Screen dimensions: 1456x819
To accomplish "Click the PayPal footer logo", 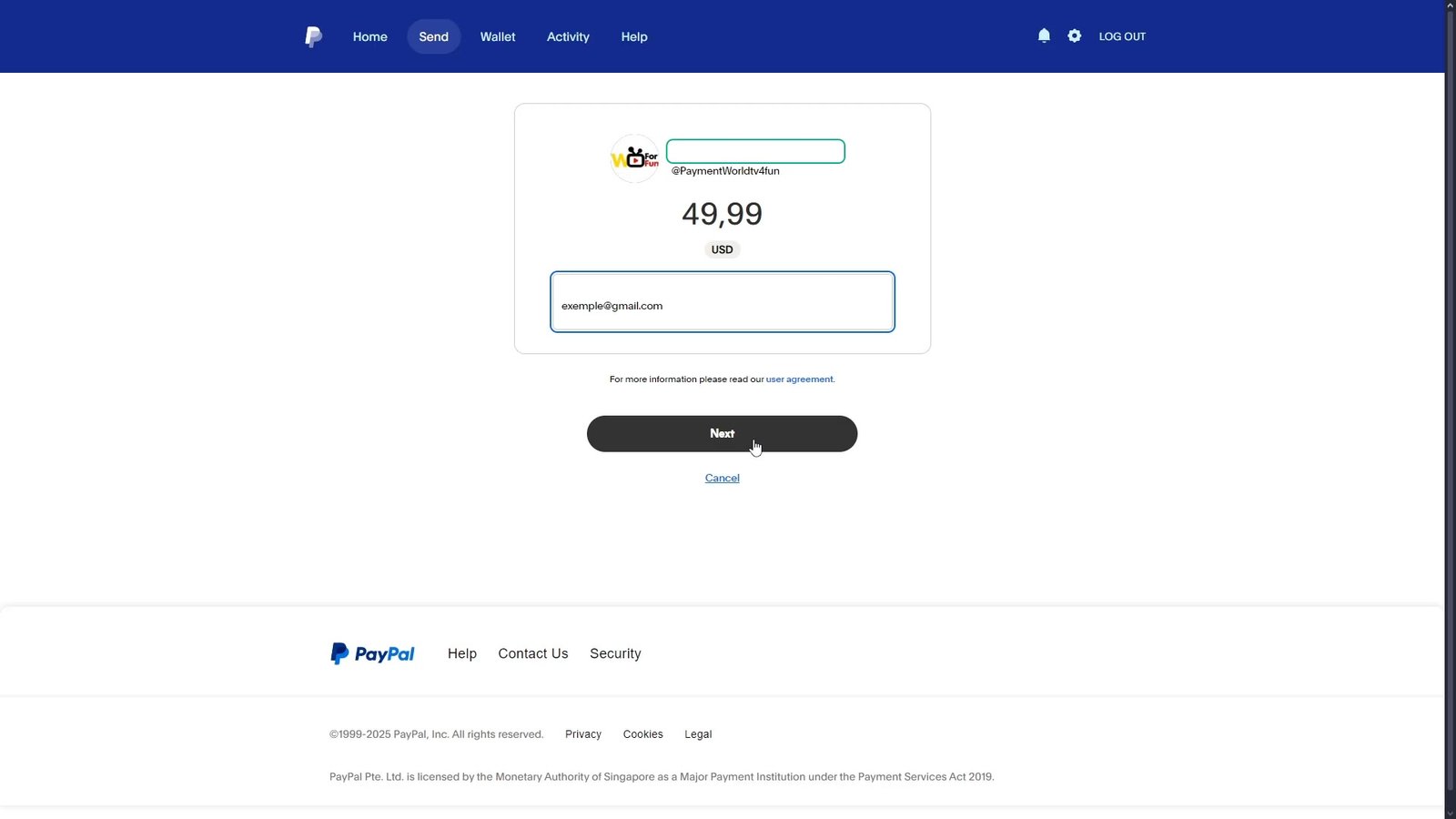I will click(x=372, y=653).
